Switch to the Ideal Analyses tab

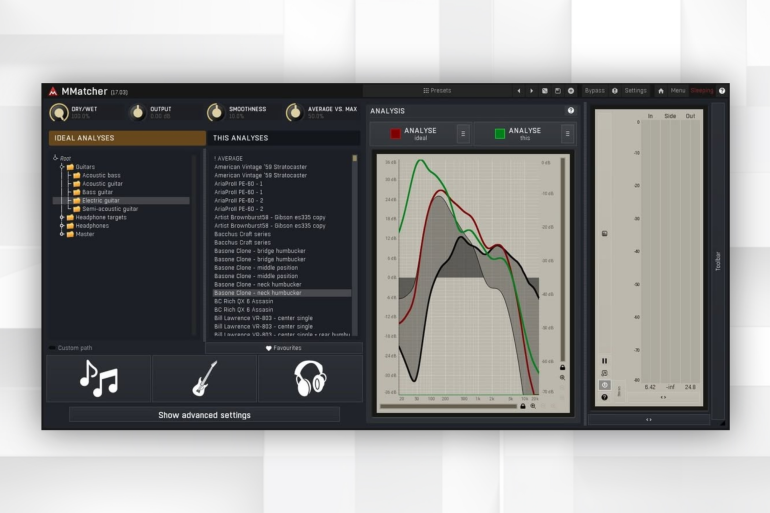127,138
